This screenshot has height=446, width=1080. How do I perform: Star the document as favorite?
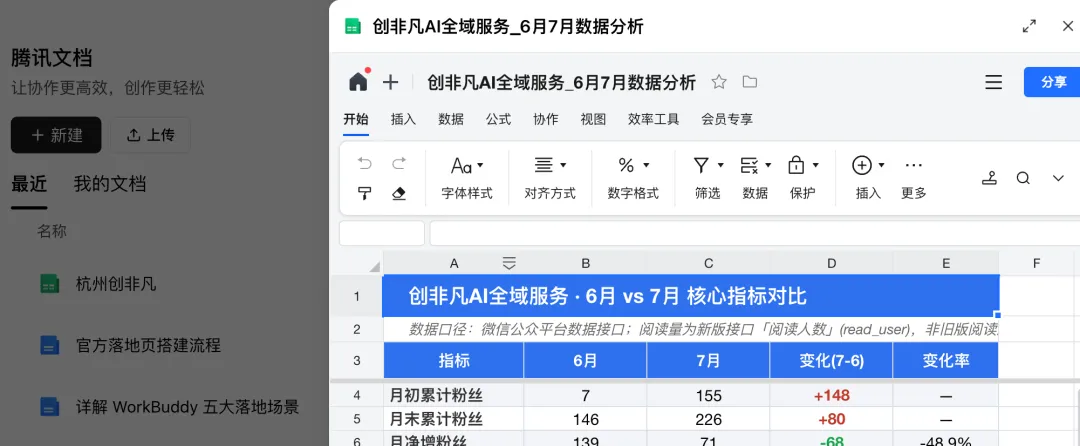pyautogui.click(x=719, y=83)
